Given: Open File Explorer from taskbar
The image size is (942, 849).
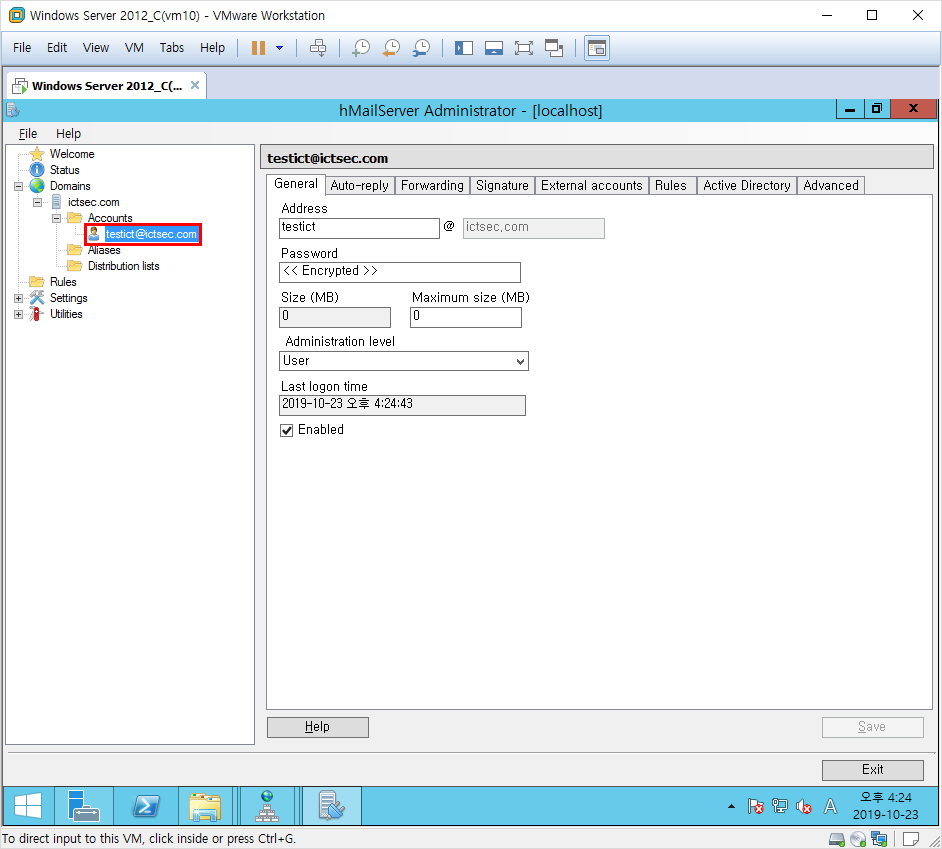Looking at the screenshot, I should pos(205,806).
